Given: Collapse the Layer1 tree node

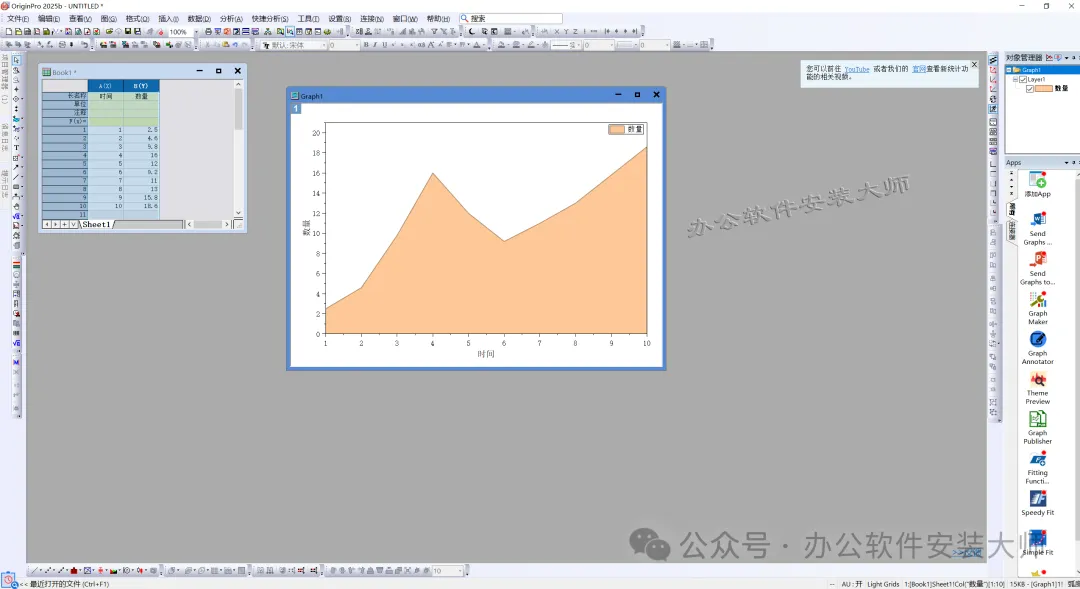Looking at the screenshot, I should coord(1015,79).
